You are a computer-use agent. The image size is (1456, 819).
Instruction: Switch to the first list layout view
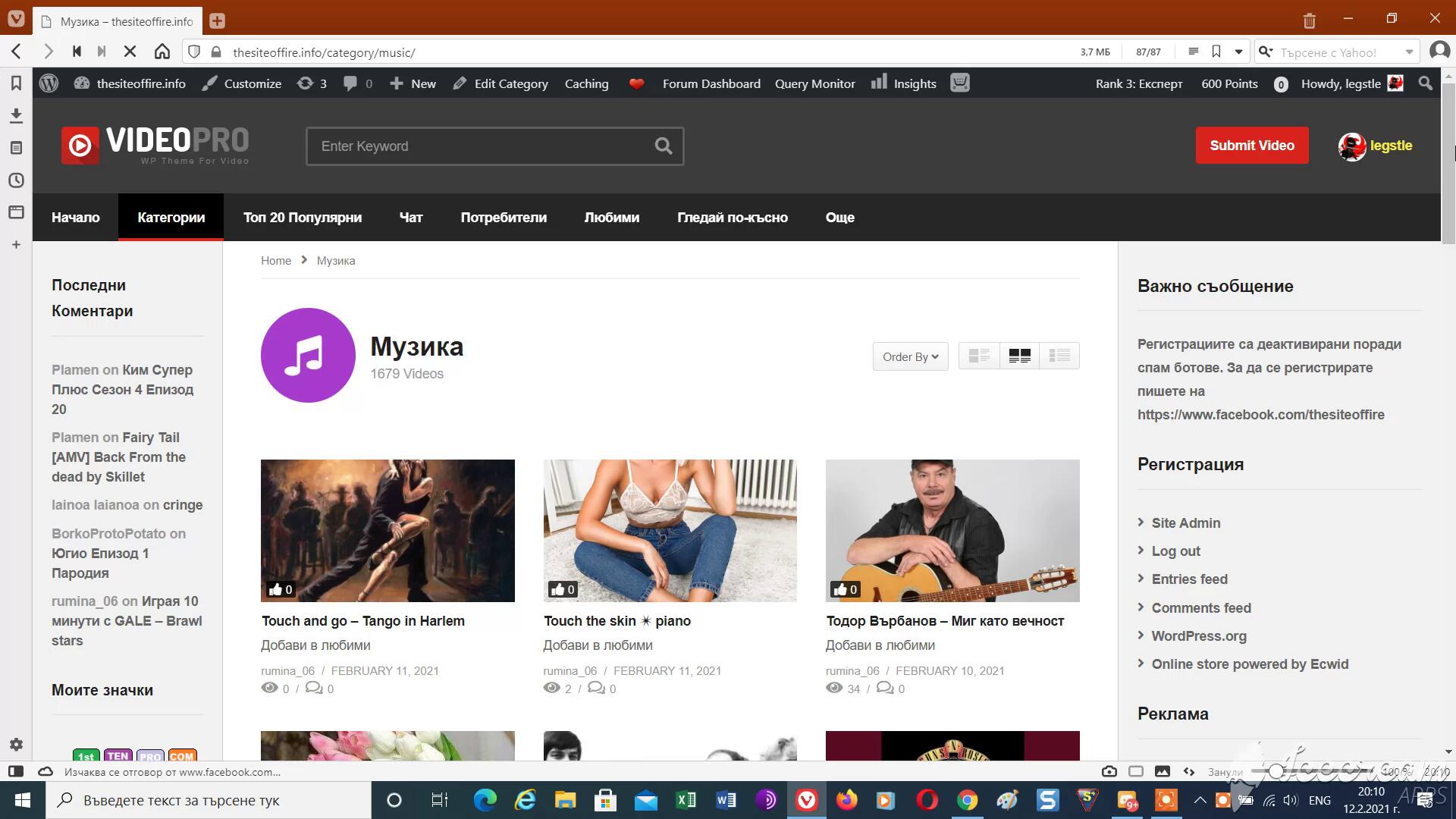coord(979,356)
